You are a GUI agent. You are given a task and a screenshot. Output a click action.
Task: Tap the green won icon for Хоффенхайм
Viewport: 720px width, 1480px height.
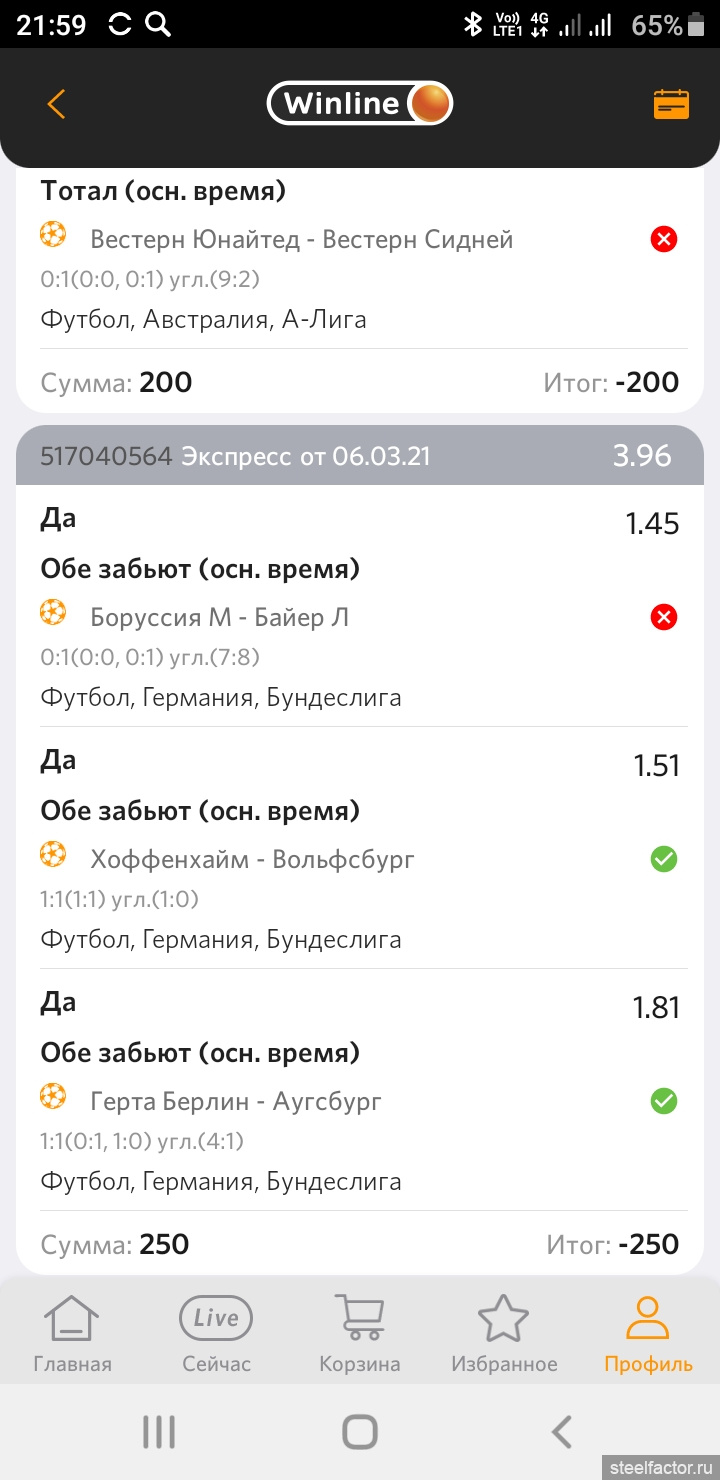click(664, 859)
